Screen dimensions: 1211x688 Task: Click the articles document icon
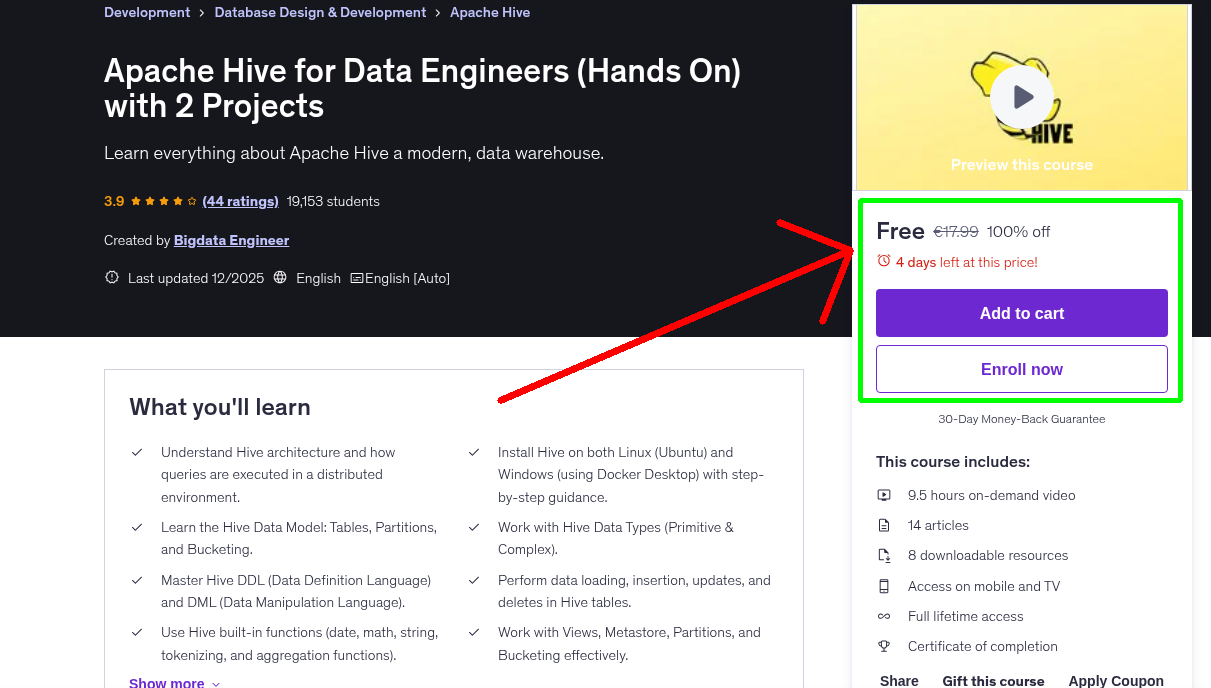884,525
